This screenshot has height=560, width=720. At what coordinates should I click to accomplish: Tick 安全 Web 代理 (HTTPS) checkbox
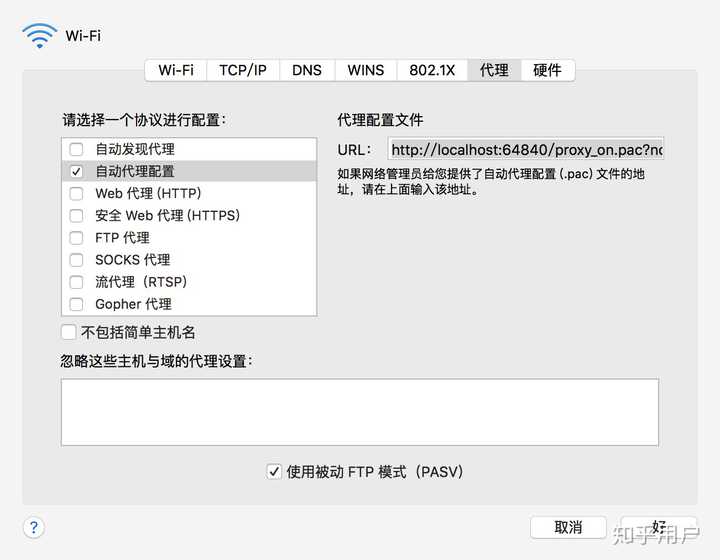[76, 215]
